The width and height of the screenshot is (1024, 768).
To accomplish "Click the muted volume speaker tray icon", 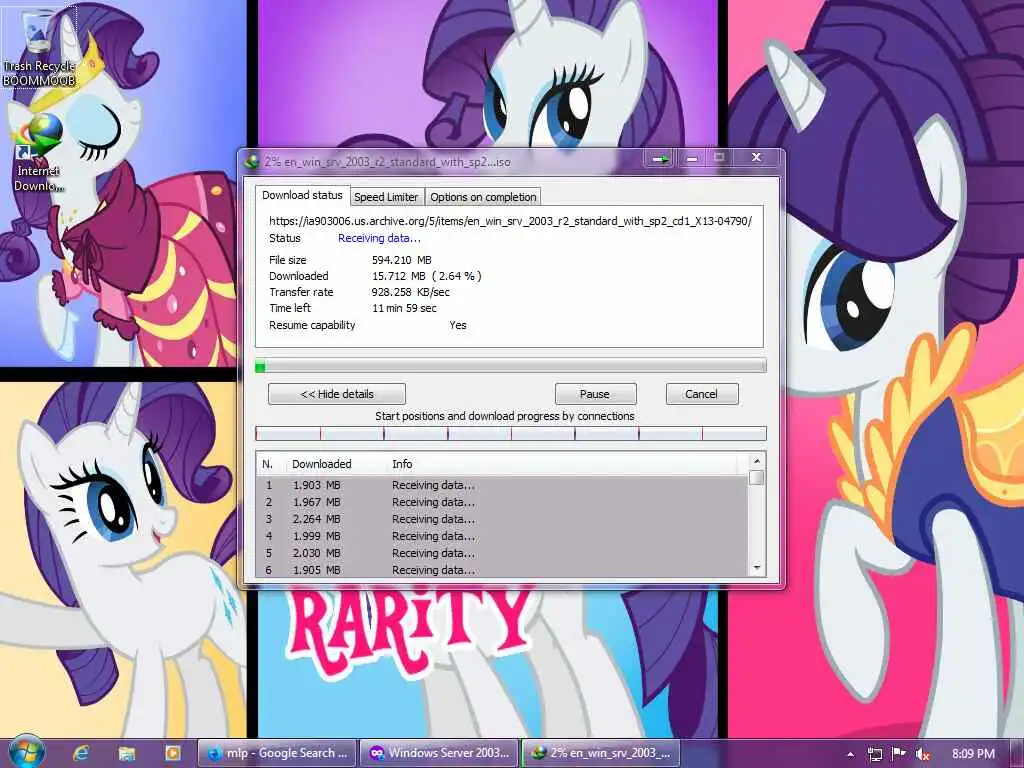I will [922, 754].
